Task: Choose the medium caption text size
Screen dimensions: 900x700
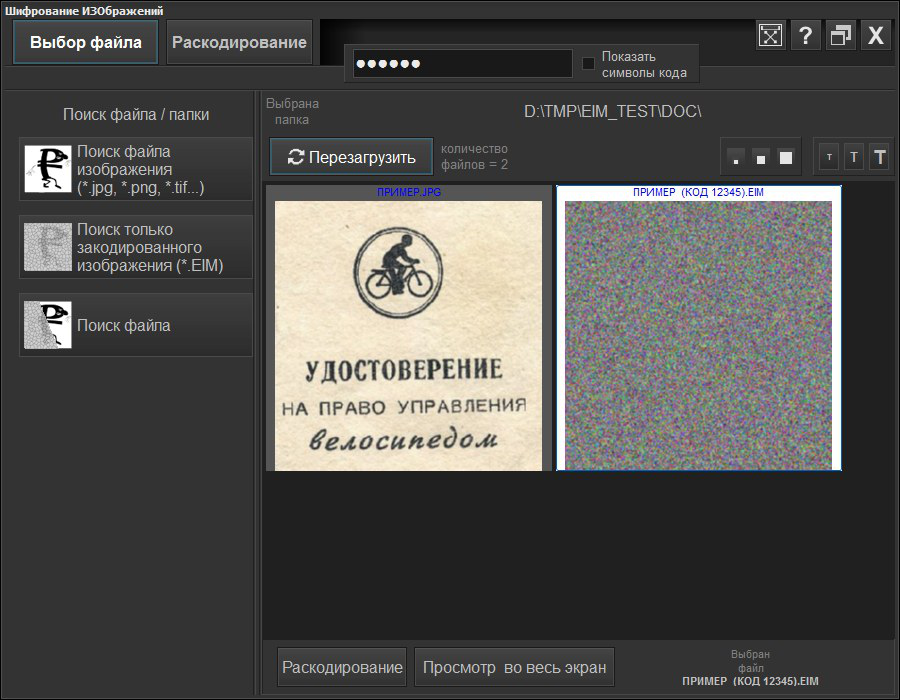Action: 854,157
